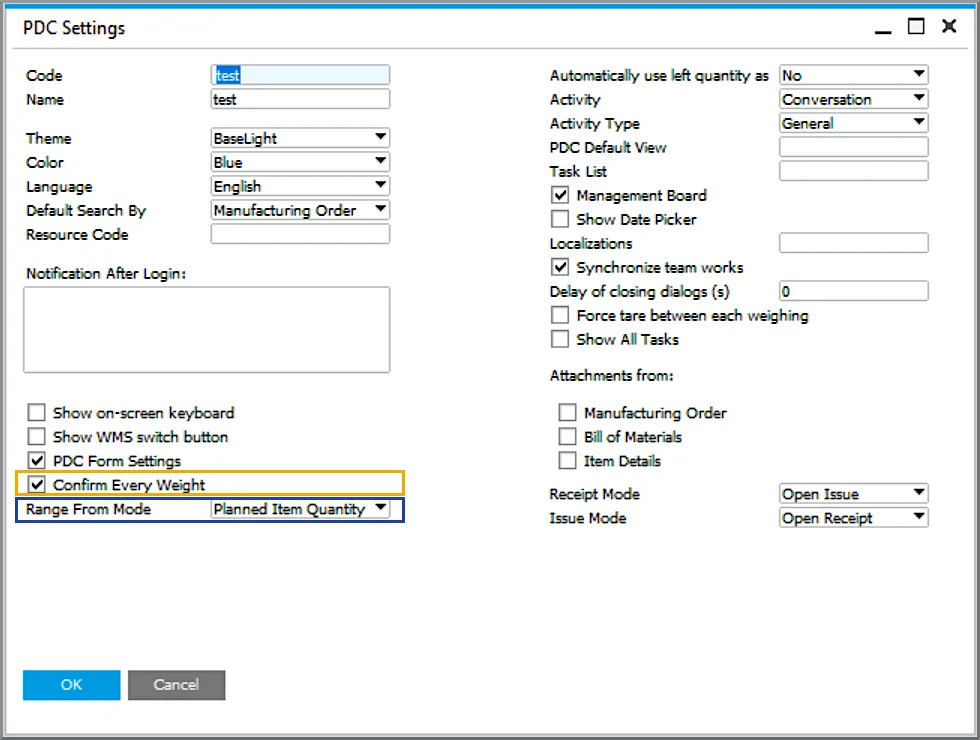Toggle Show on-screen keyboard checkbox
This screenshot has width=980, height=740.
pos(37,412)
